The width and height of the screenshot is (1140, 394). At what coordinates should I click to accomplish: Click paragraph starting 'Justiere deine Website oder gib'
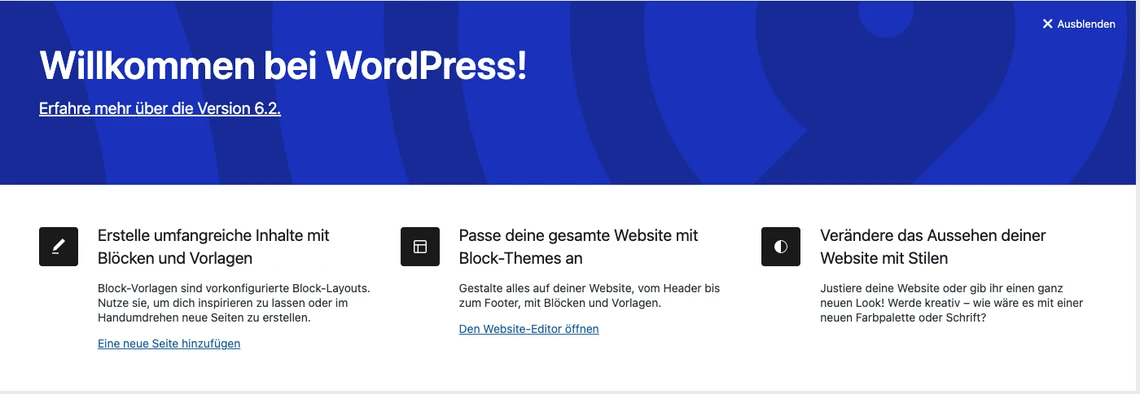point(952,303)
